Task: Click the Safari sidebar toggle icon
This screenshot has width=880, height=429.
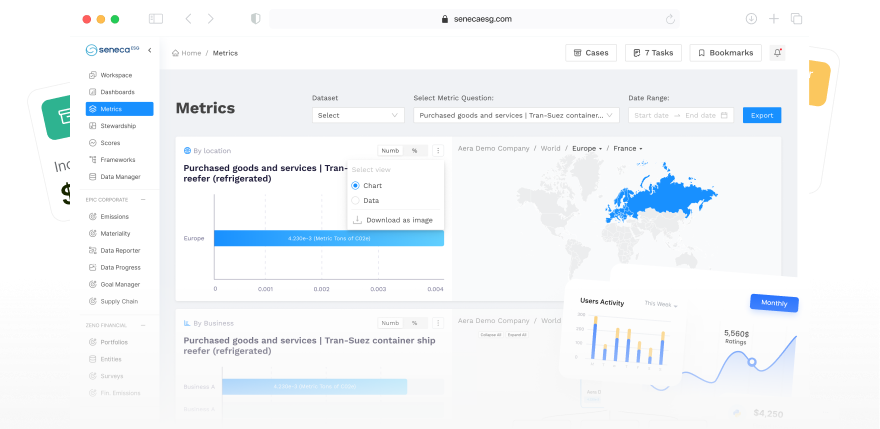Action: pos(156,19)
